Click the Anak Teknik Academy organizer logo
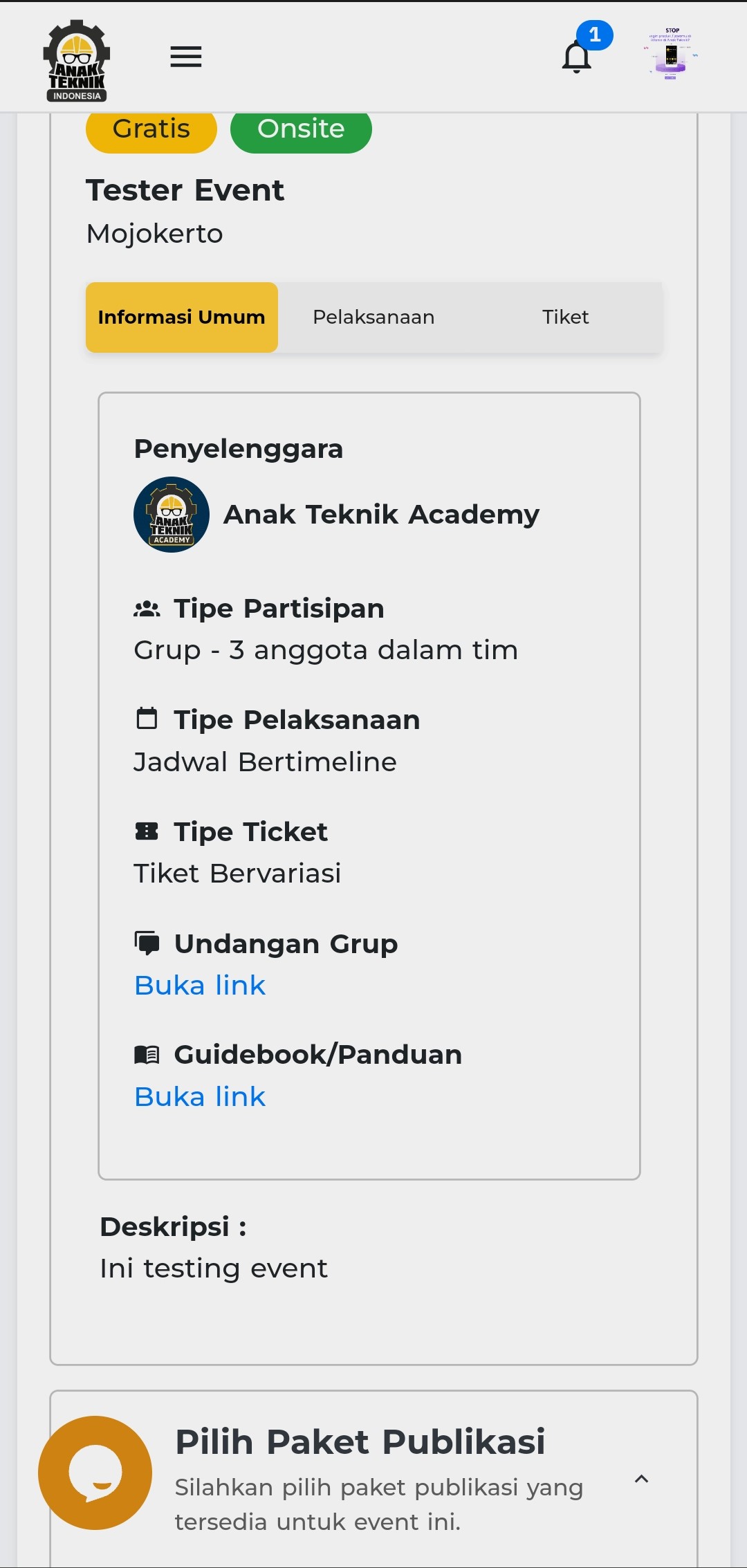The height and width of the screenshot is (1568, 747). (x=172, y=515)
